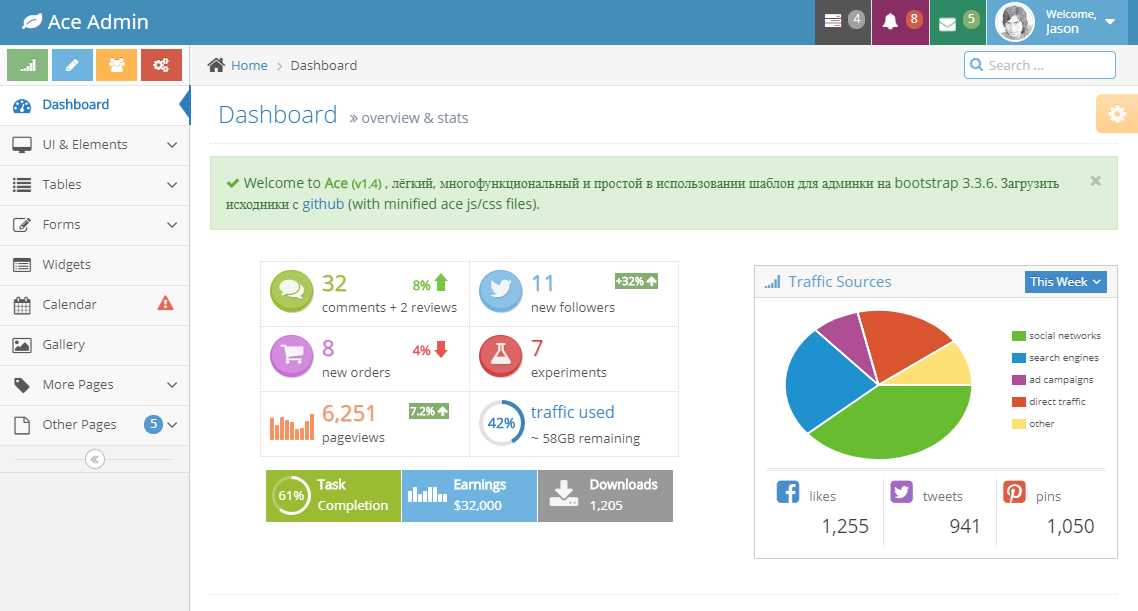Collapse the sidebar using the double-chevron toggle
This screenshot has width=1138, height=611.
coord(94,459)
